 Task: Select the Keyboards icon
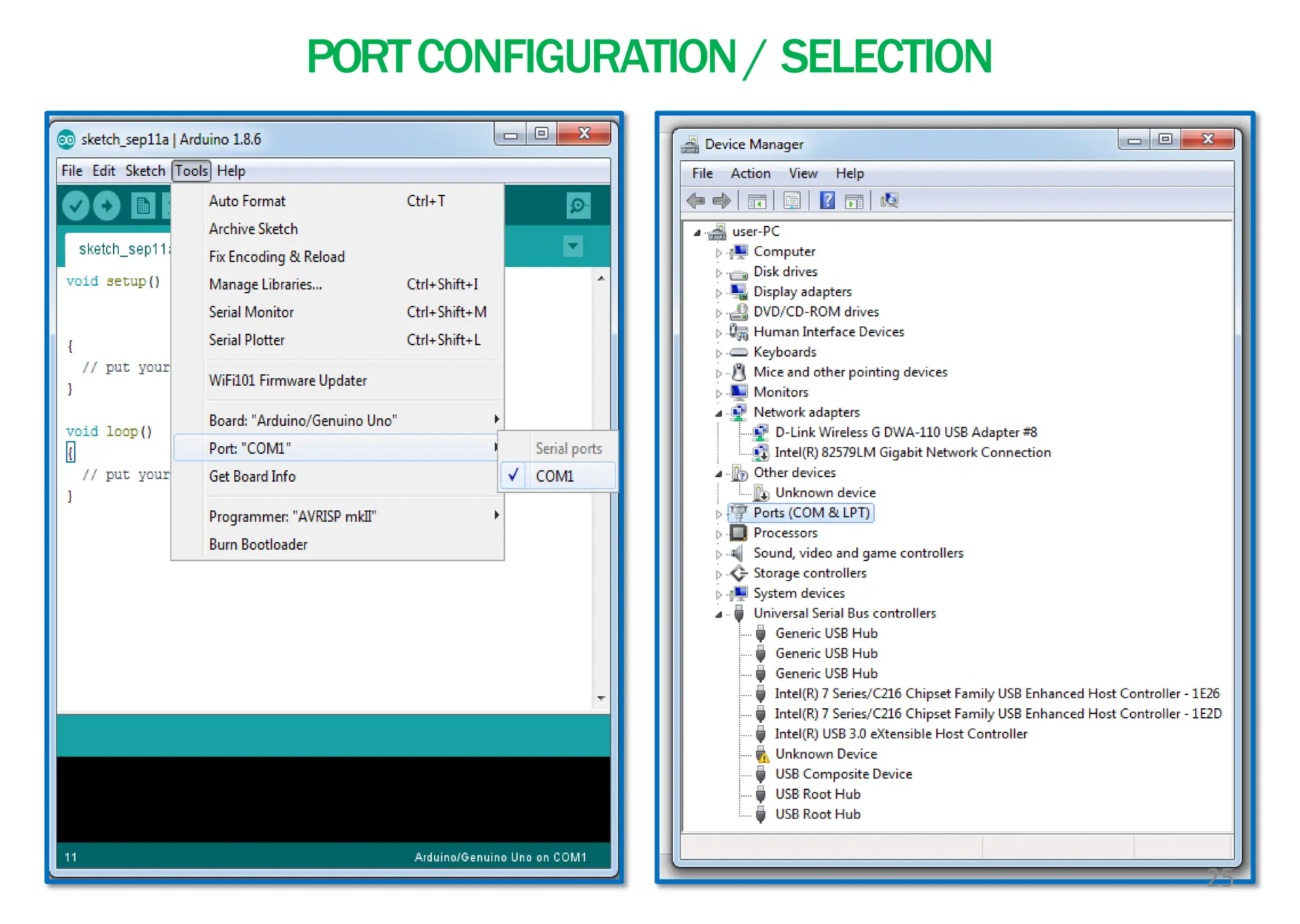point(738,352)
